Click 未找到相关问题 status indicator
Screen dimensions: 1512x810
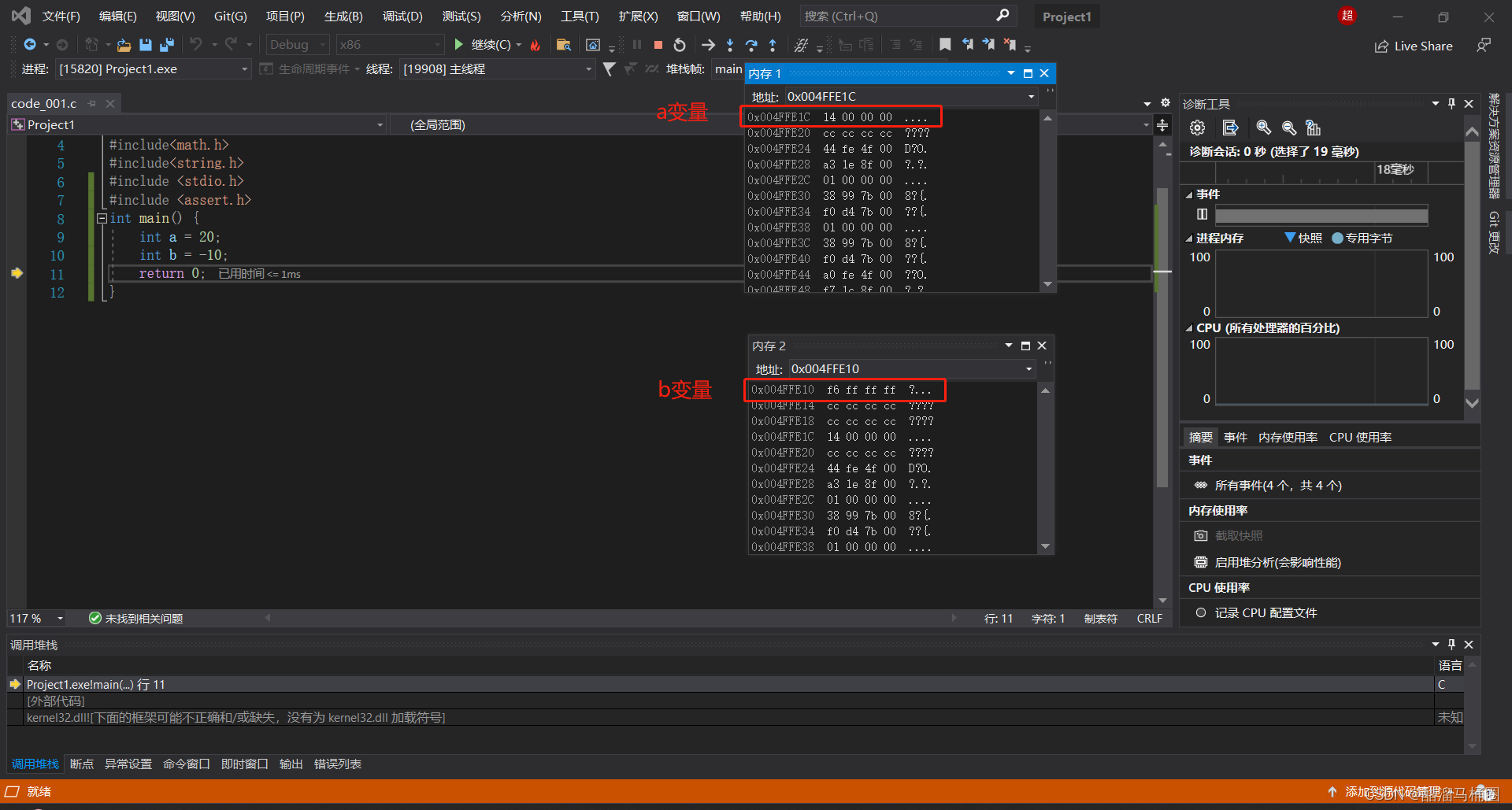coord(136,618)
